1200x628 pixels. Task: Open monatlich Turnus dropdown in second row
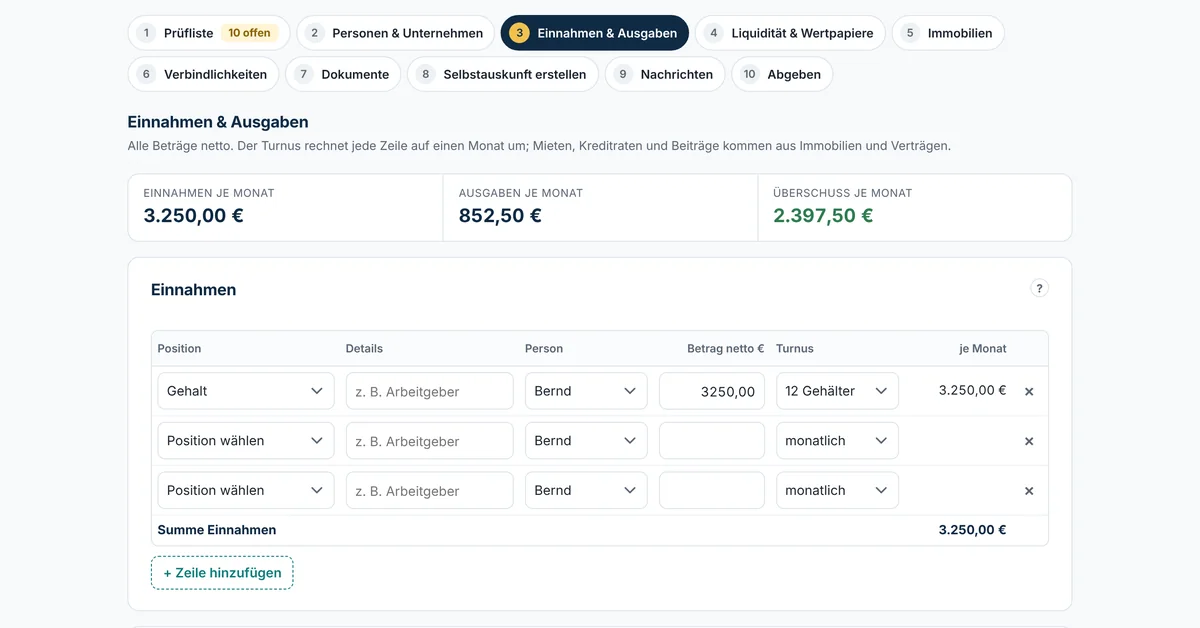[837, 441]
